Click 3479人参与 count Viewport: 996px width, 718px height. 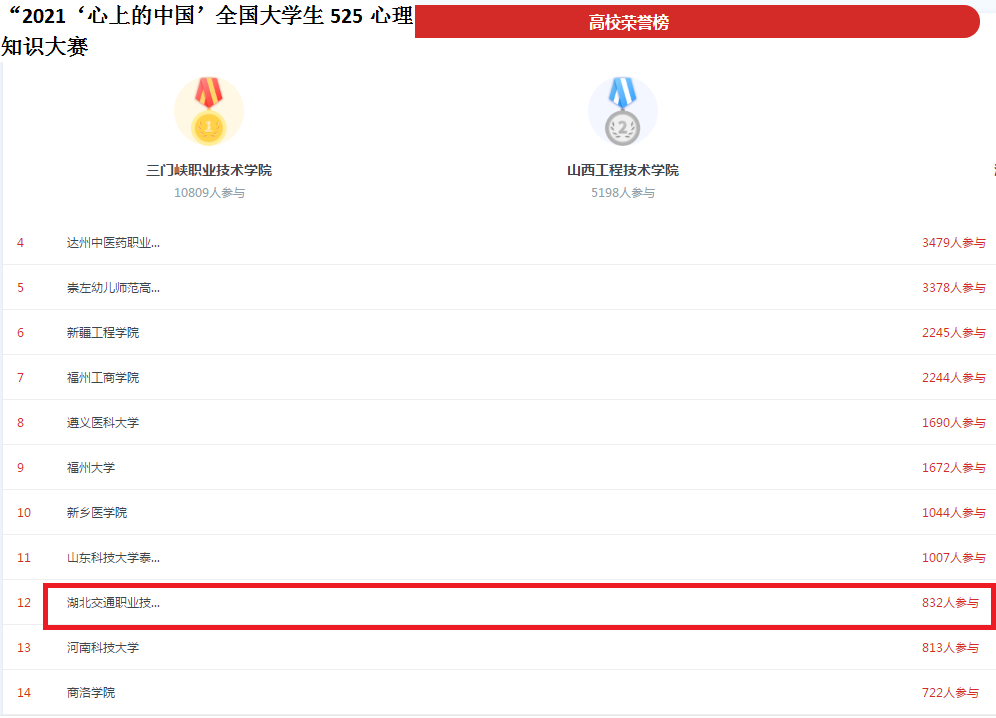pyautogui.click(x=953, y=243)
